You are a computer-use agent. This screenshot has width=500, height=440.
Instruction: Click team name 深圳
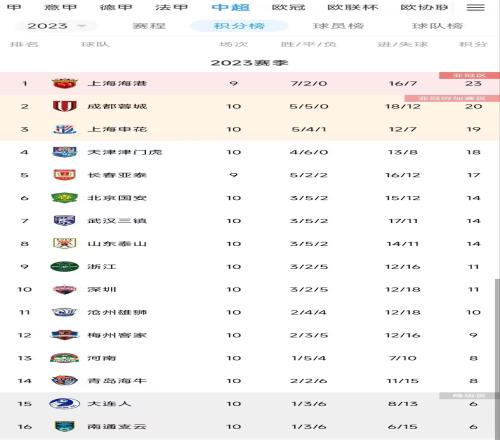tap(102, 289)
